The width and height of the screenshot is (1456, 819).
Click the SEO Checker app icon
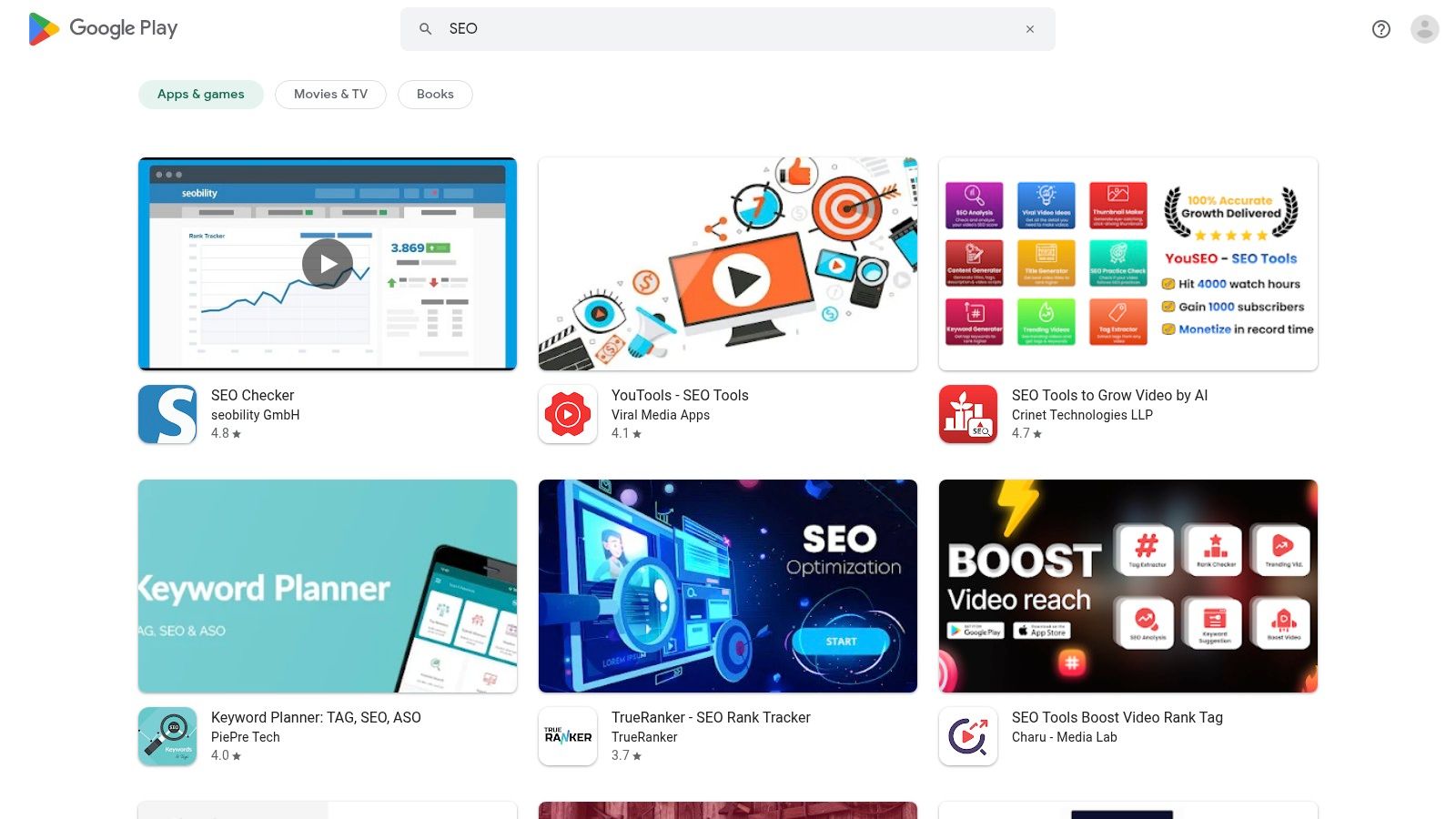167,414
